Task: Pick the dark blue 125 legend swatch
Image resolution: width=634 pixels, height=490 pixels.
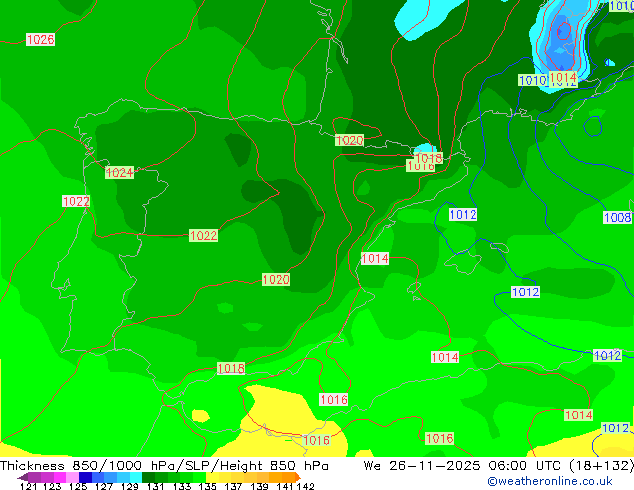Action: click(85, 477)
